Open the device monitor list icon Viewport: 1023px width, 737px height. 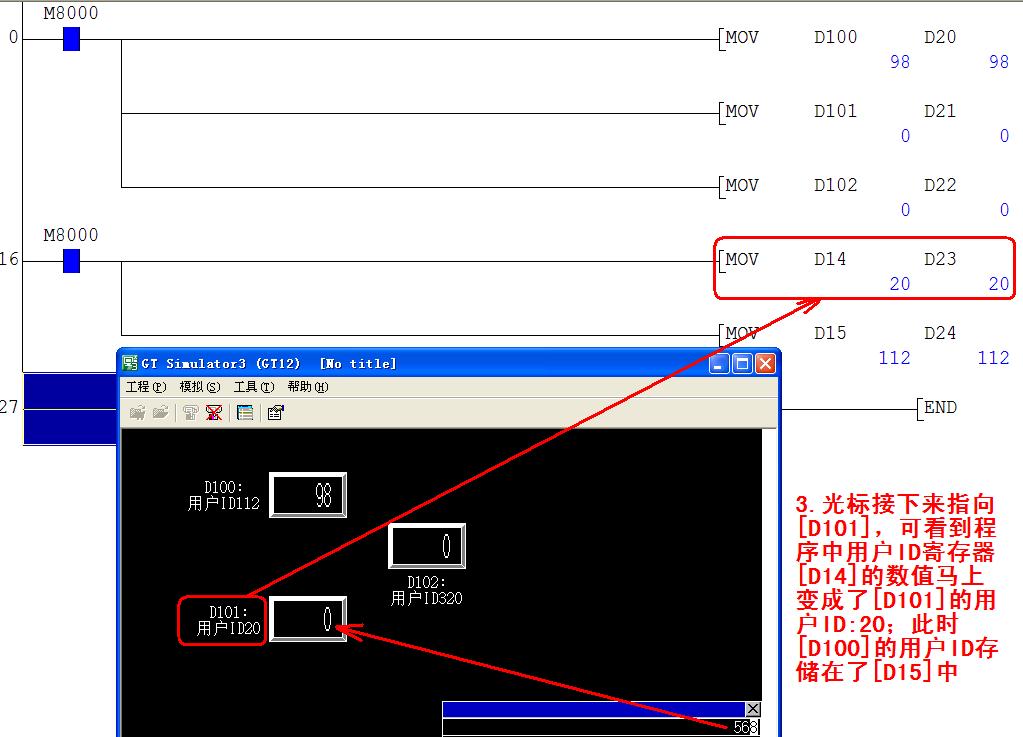coord(244,412)
